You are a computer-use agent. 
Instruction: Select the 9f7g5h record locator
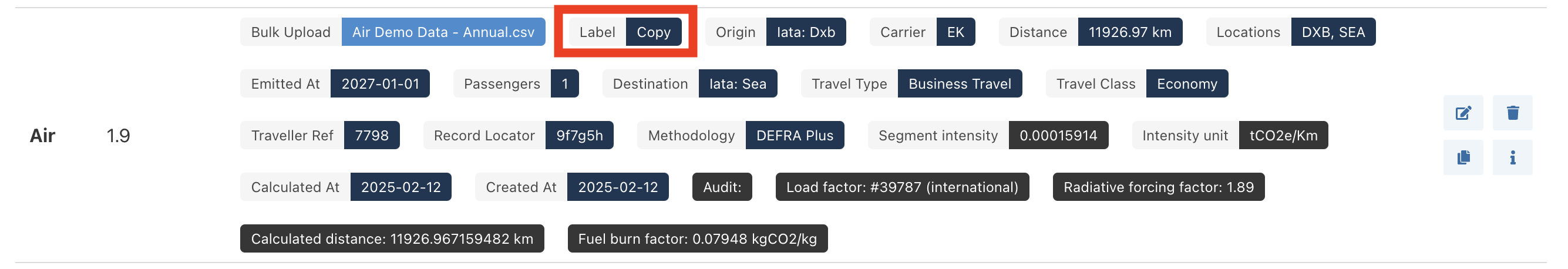579,136
